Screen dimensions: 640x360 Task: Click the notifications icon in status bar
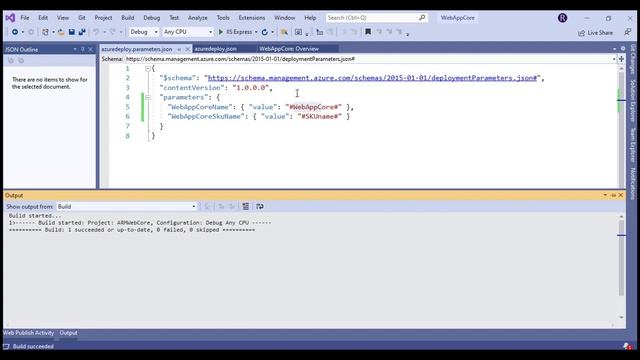627,346
